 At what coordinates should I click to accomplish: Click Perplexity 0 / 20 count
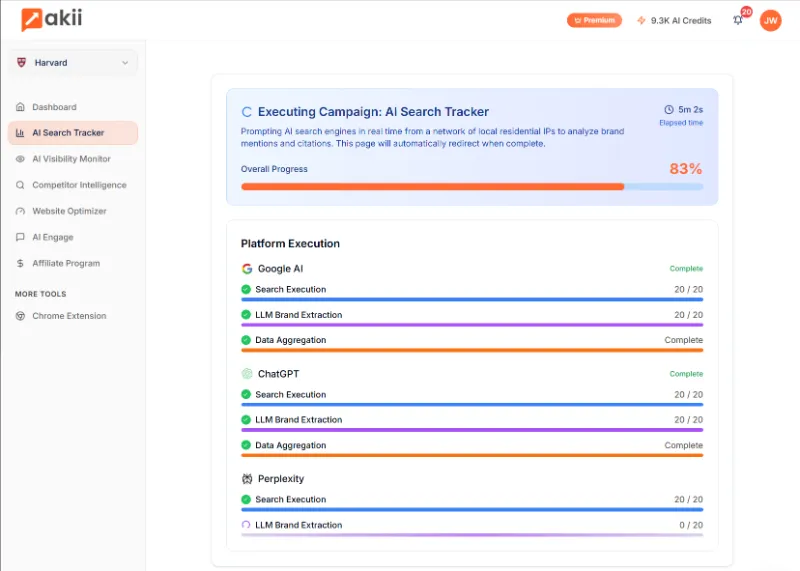pyautogui.click(x=691, y=525)
